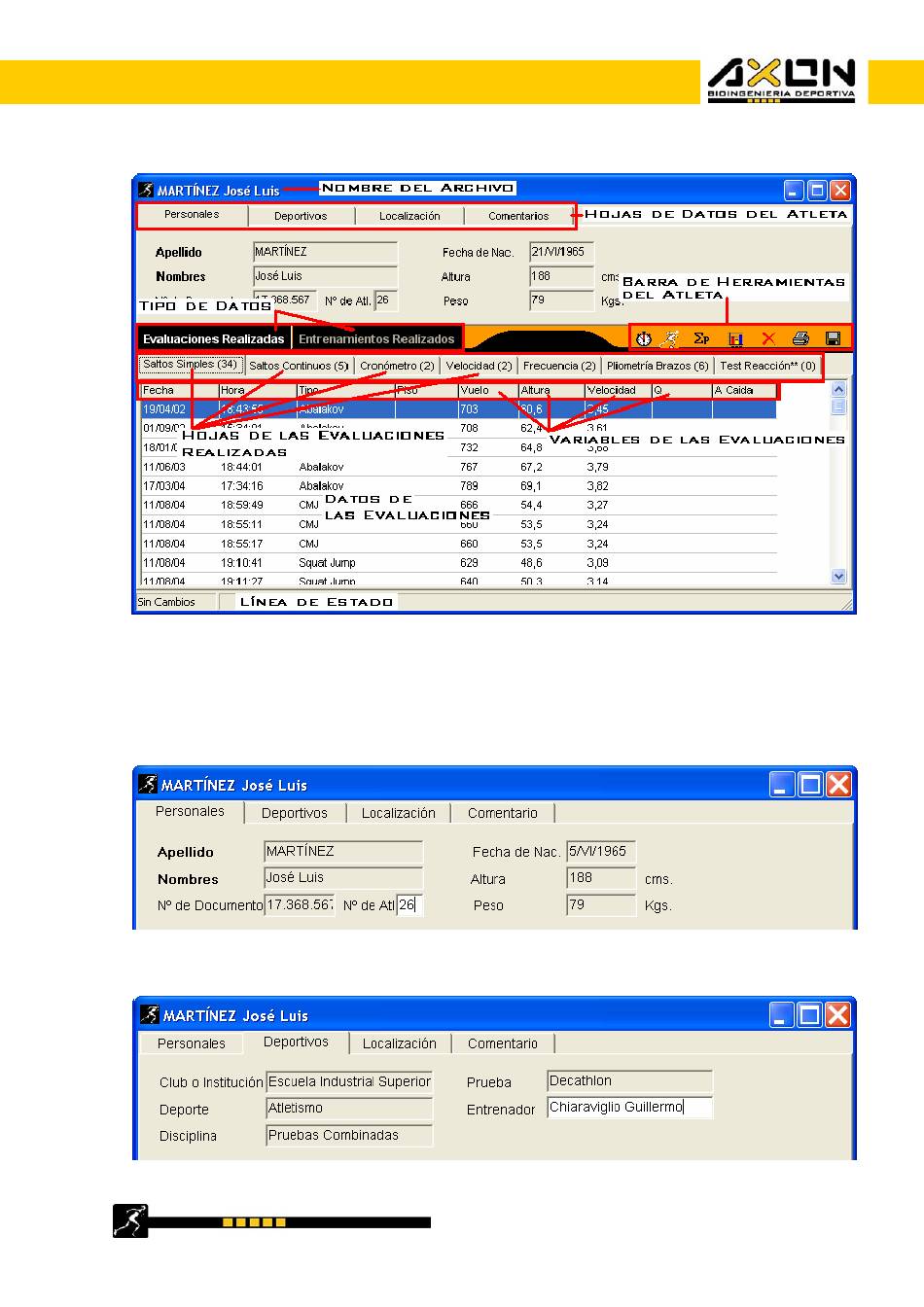The width and height of the screenshot is (924, 1307).
Task: Select Evaluaciones Realizadas view
Action: point(213,339)
